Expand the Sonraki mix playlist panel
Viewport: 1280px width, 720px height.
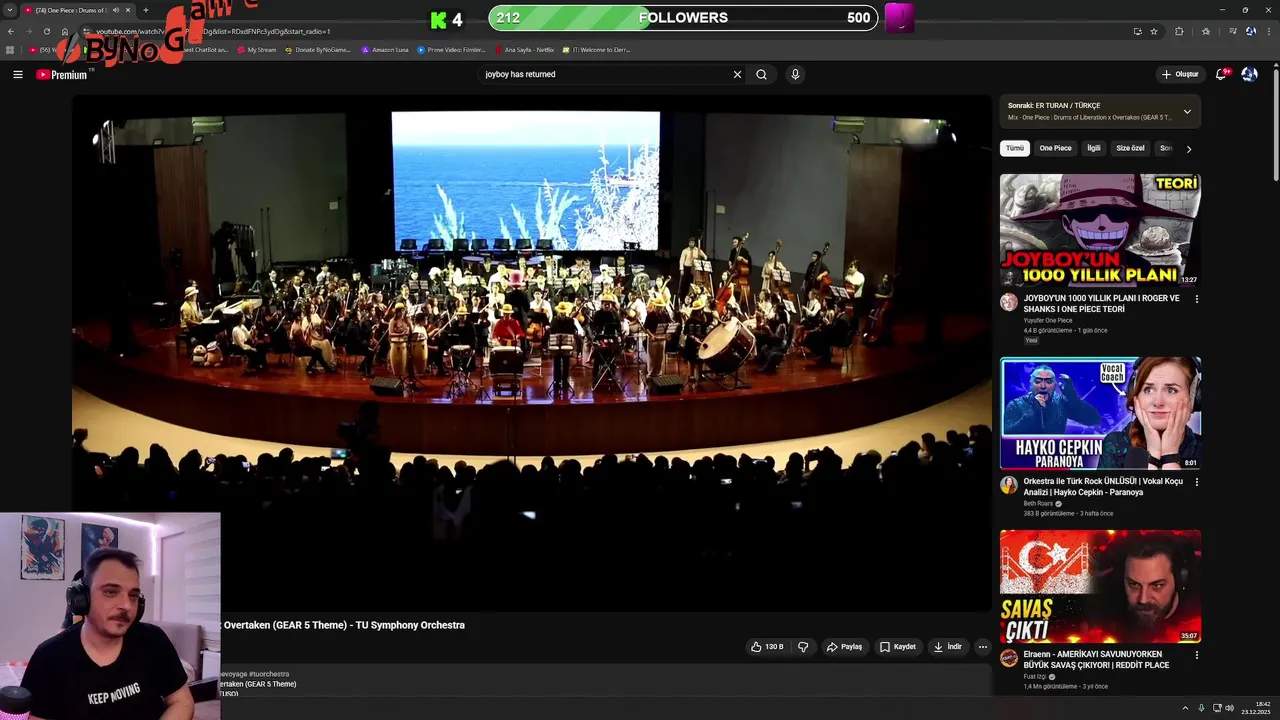[1187, 111]
